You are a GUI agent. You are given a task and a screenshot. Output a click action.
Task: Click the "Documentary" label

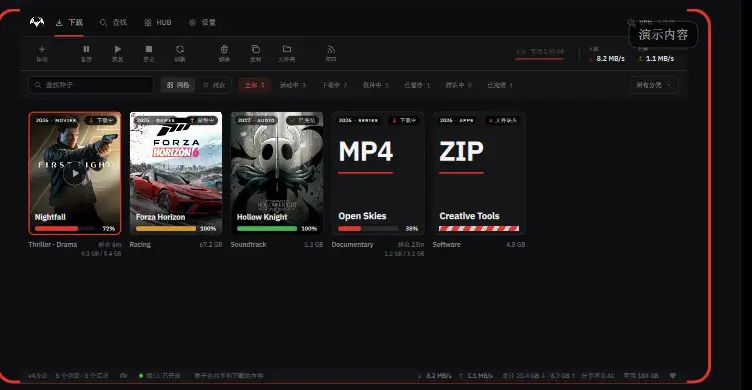[352, 245]
